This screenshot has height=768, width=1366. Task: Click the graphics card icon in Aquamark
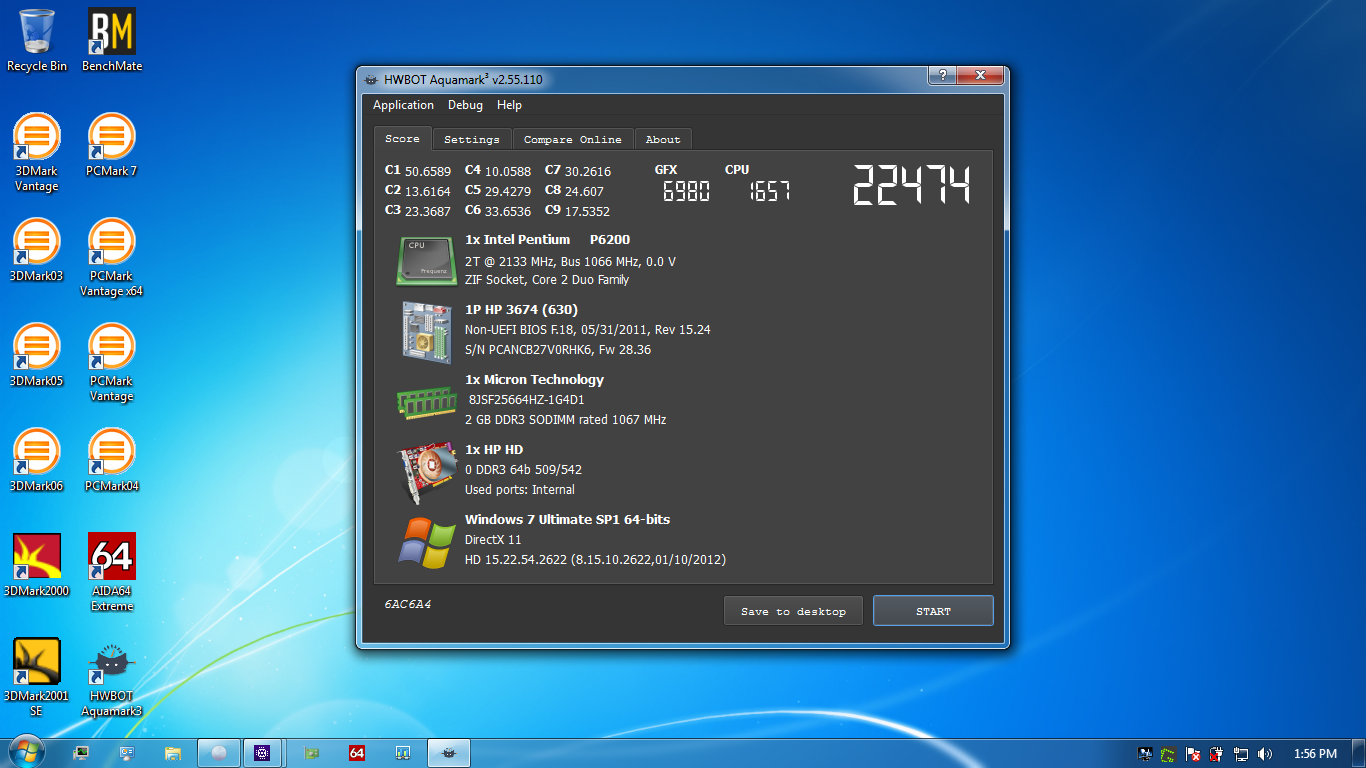click(x=428, y=473)
